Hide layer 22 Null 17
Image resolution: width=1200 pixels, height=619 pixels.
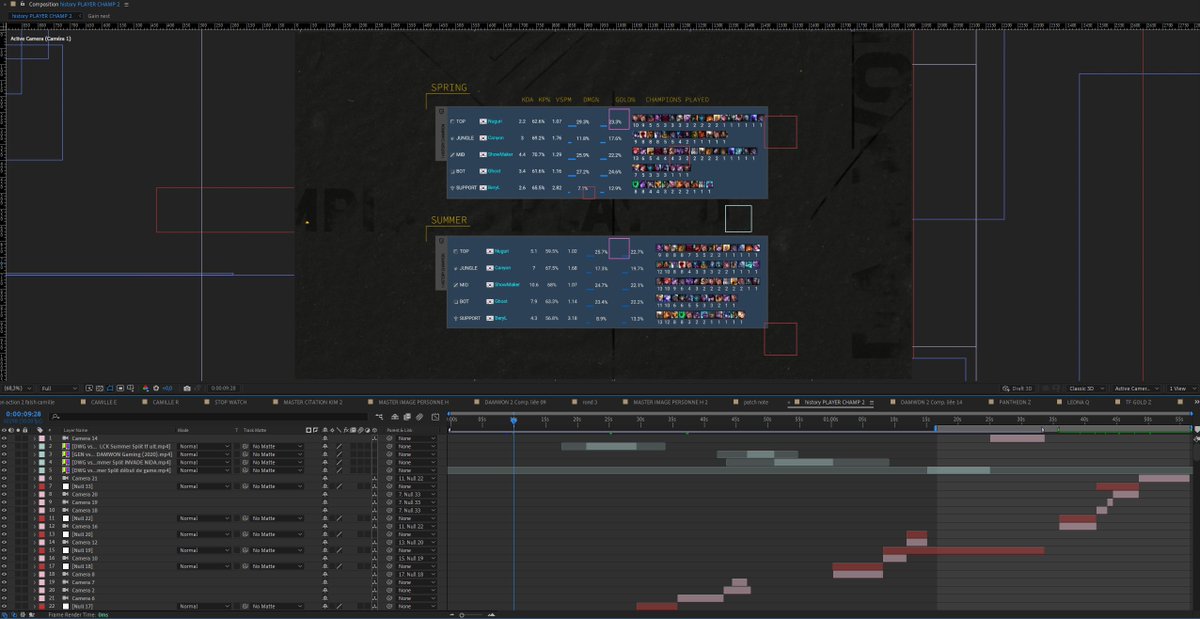tap(5, 607)
